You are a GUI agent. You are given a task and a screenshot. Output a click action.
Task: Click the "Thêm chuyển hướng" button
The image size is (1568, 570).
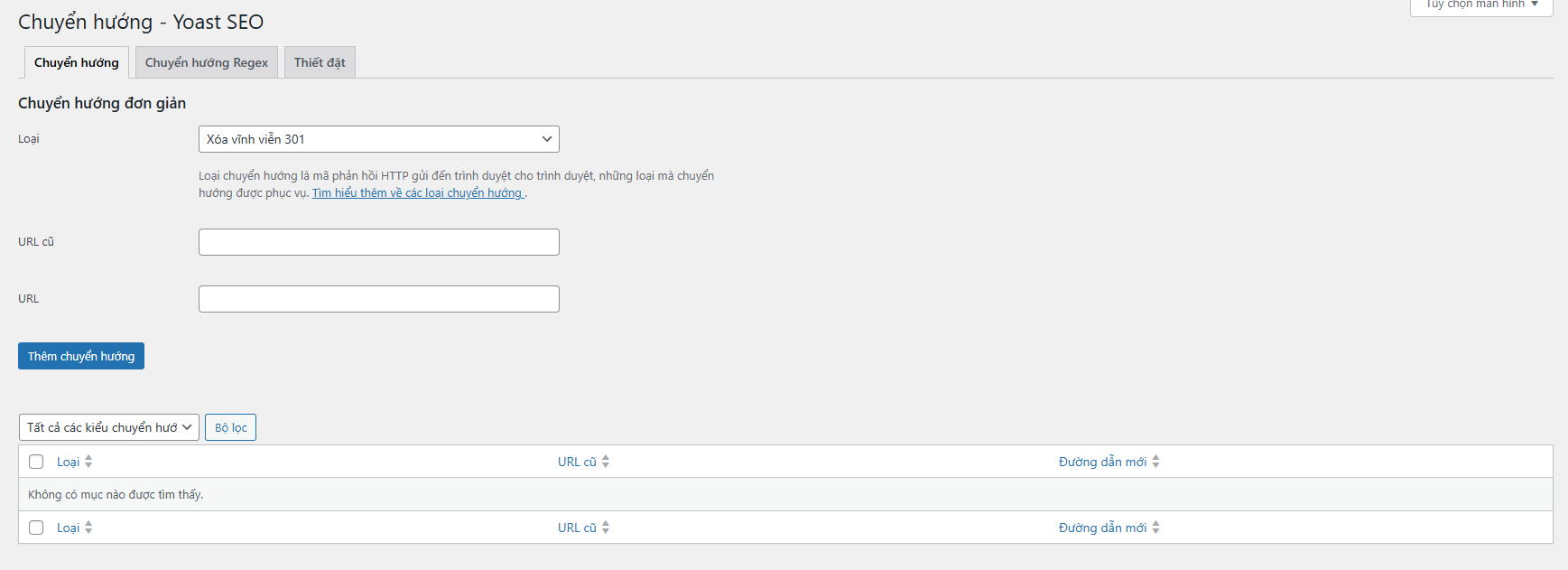pyautogui.click(x=80, y=355)
